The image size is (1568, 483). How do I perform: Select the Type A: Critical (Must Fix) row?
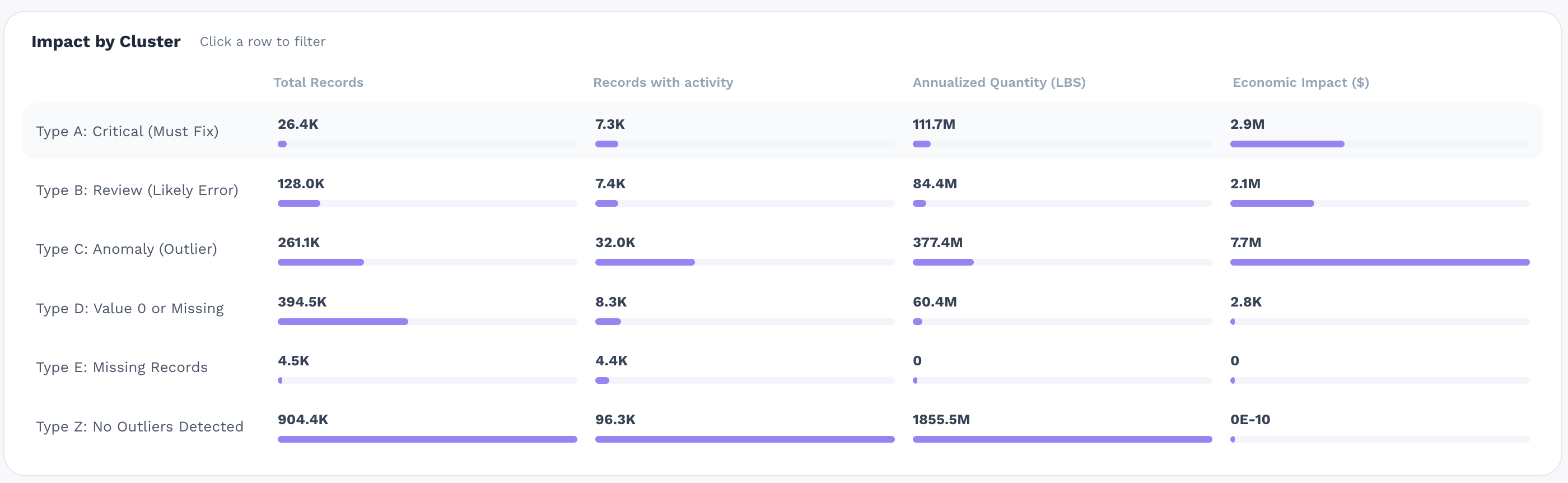pyautogui.click(x=127, y=132)
